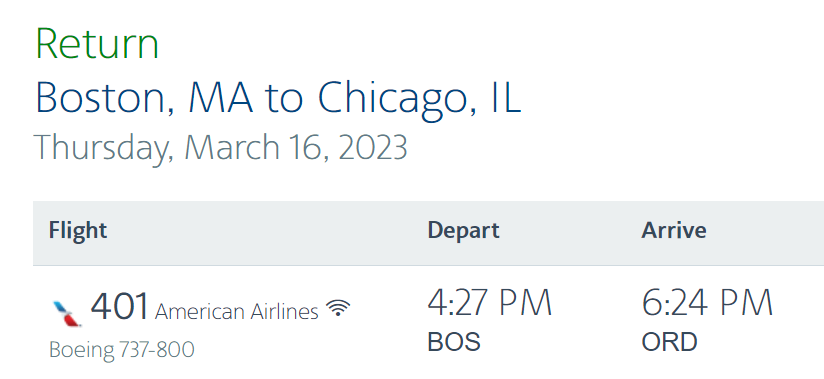Click the BOS airport code
This screenshot has width=824, height=379.
coord(454,342)
